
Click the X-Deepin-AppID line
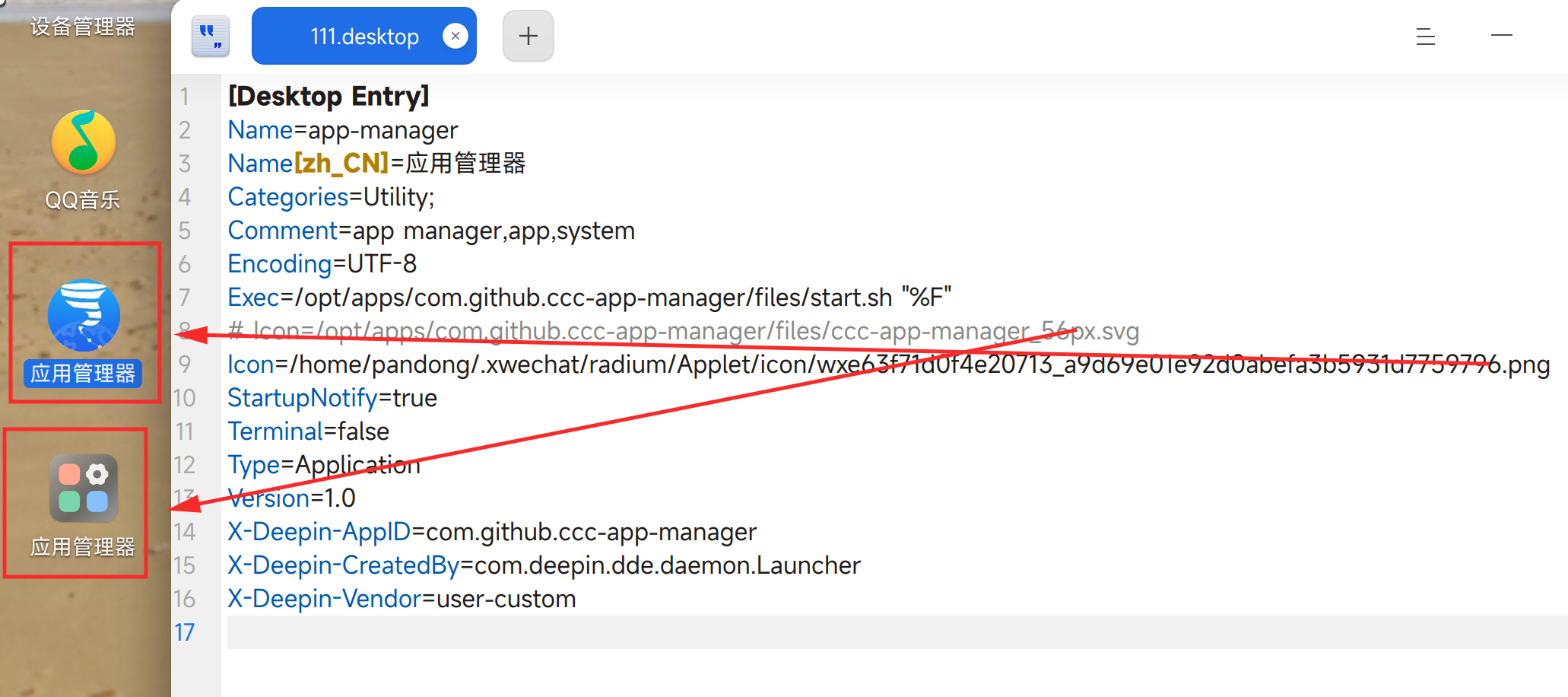pyautogui.click(x=492, y=532)
